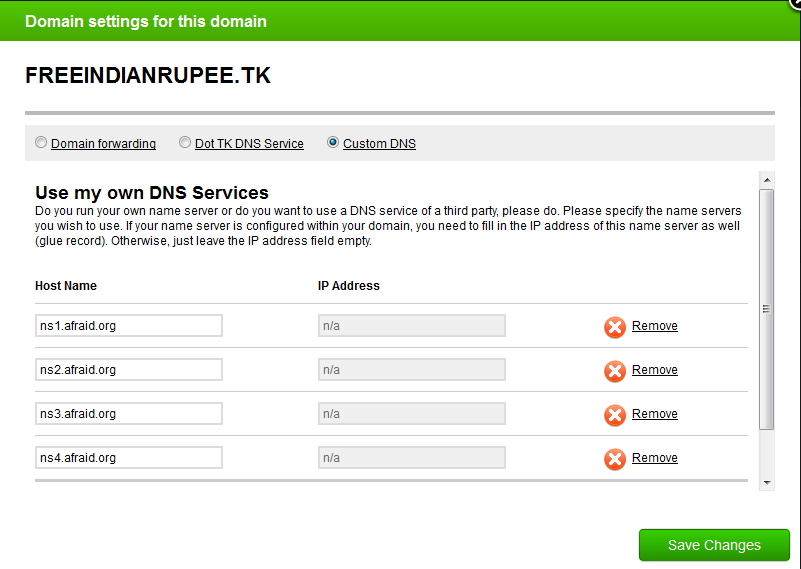Focus the ns3.afraid.org host name field
This screenshot has width=801, height=569.
point(129,414)
